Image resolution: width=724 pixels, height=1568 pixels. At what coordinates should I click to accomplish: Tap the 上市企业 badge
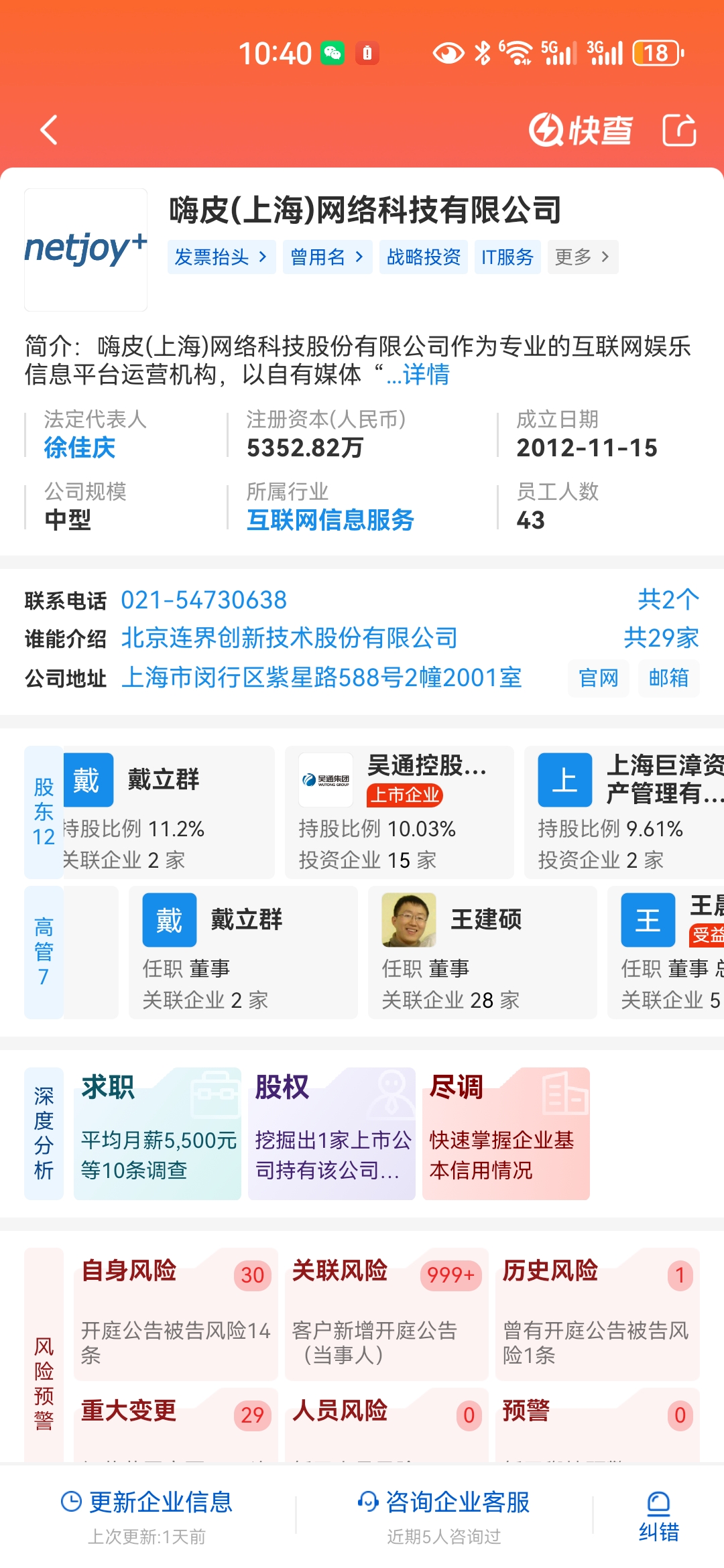tap(405, 795)
